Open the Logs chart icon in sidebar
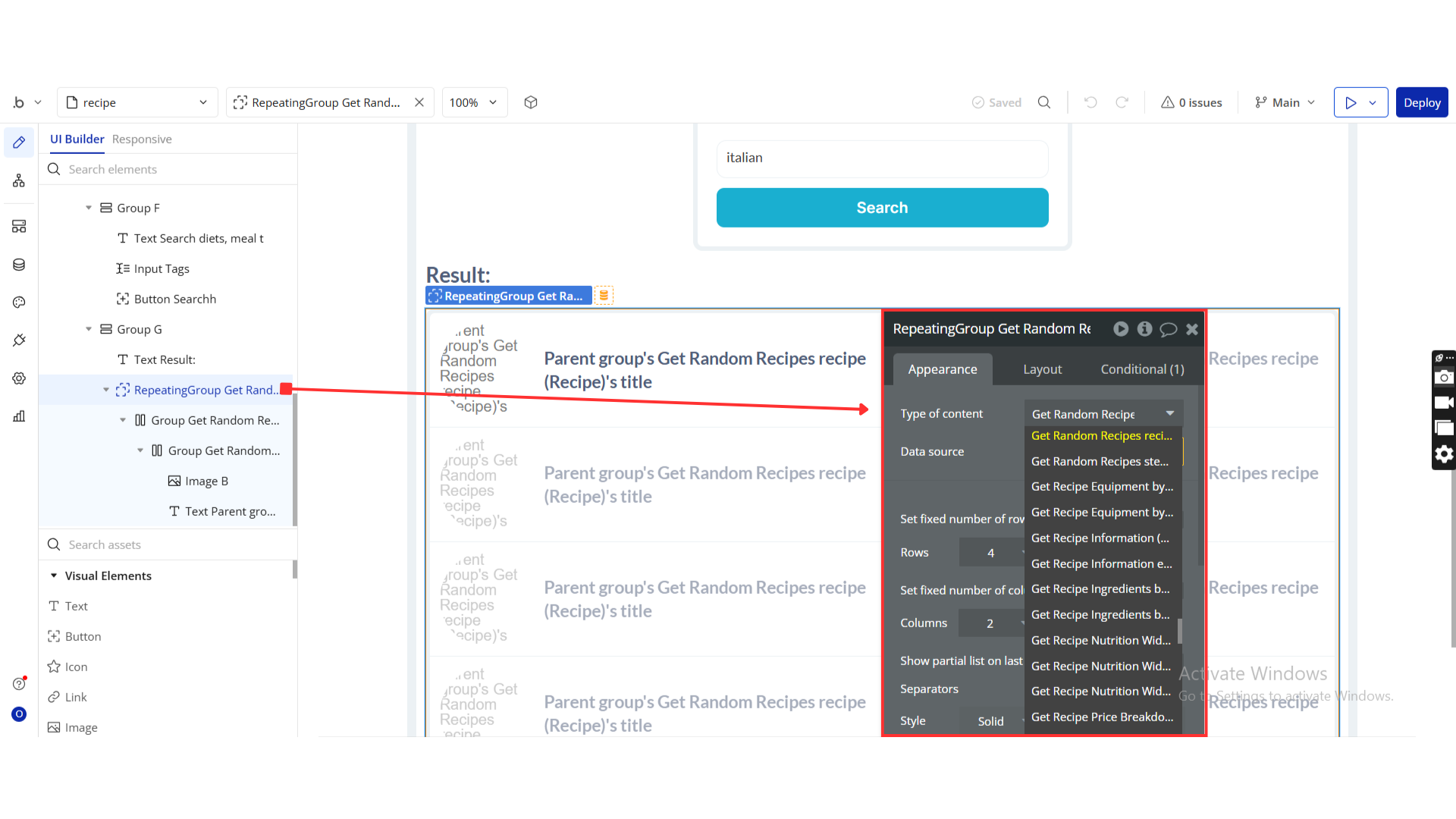Screen dimensions: 1456x819 click(19, 416)
